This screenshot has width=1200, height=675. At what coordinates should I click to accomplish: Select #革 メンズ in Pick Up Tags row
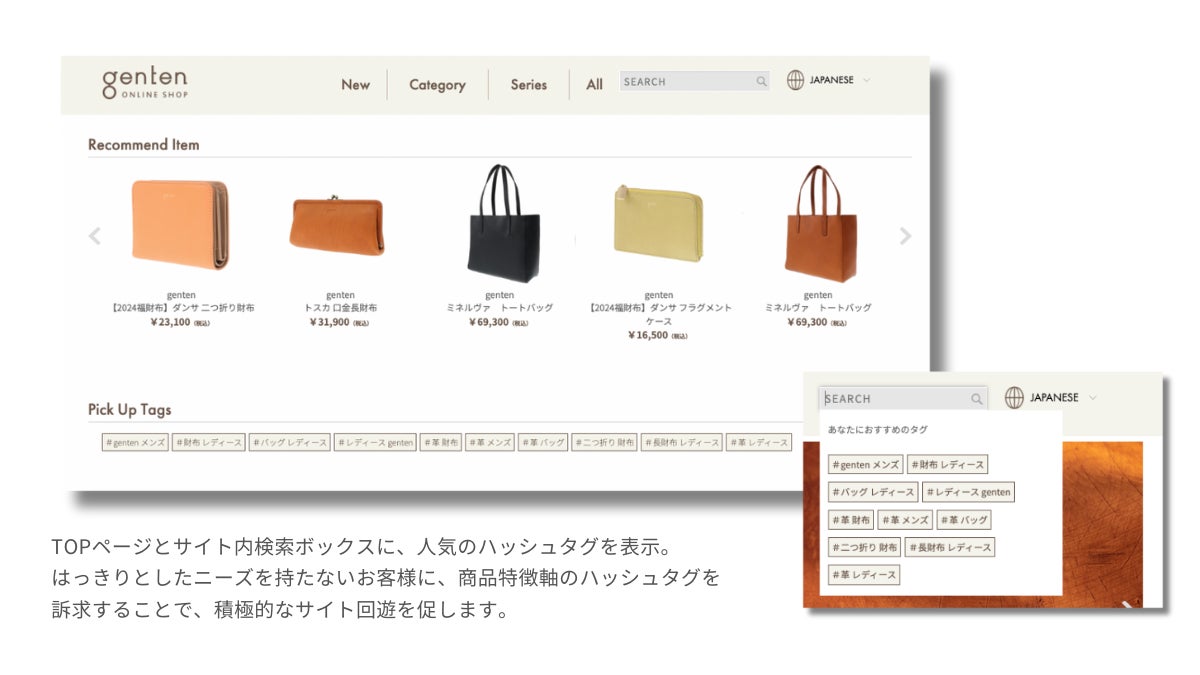(x=490, y=442)
